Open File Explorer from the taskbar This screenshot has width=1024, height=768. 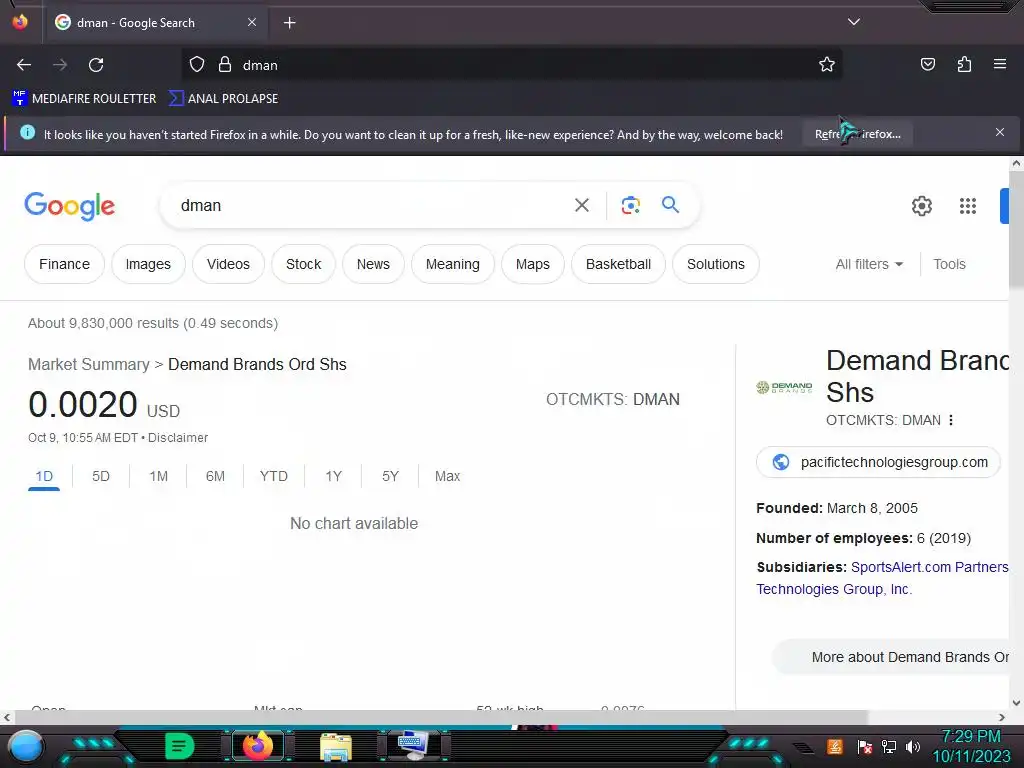click(x=336, y=748)
